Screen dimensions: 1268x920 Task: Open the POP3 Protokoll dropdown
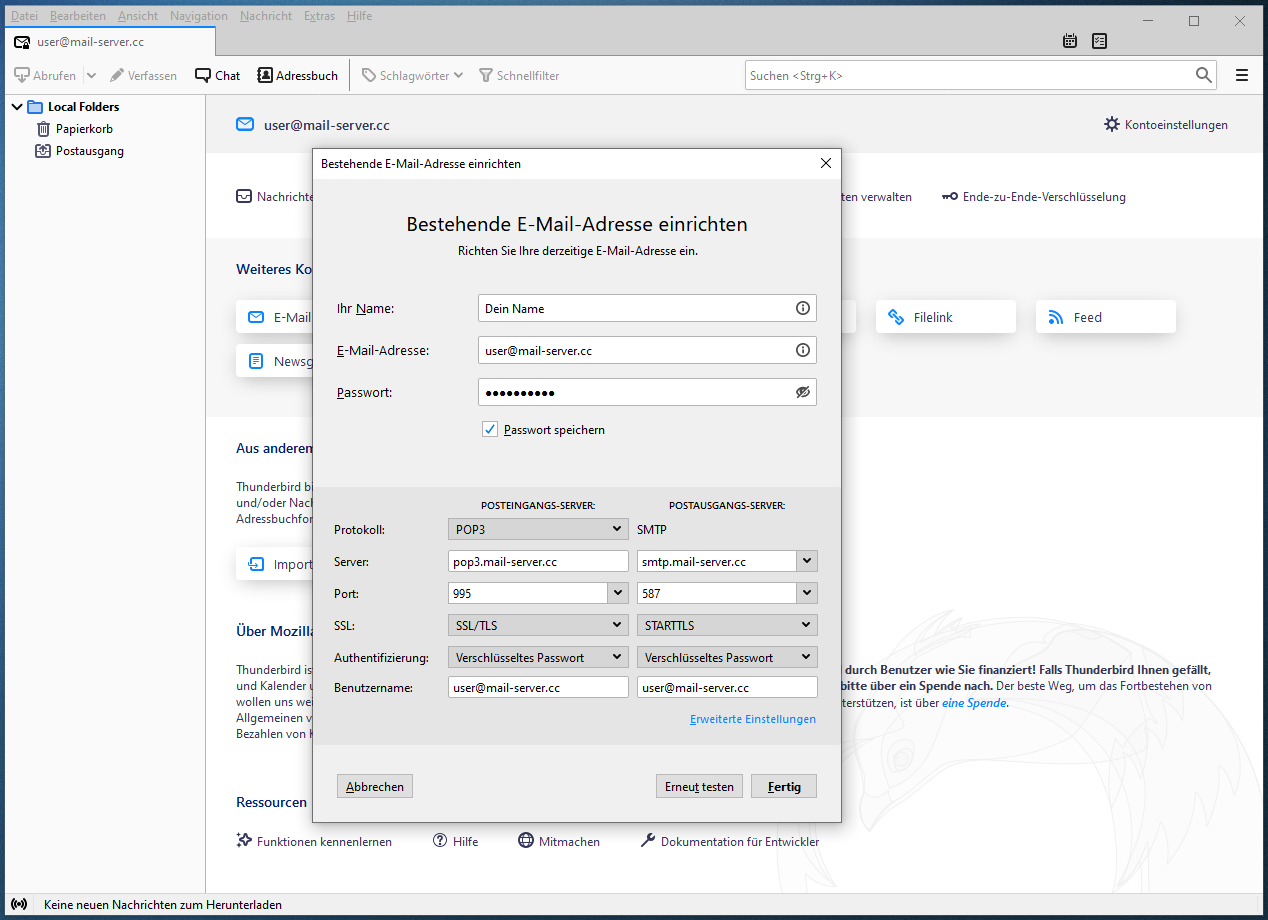tap(538, 530)
